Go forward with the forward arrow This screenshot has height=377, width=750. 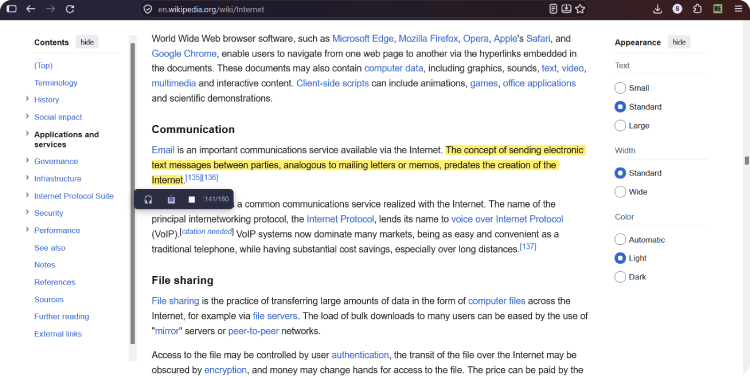point(50,9)
